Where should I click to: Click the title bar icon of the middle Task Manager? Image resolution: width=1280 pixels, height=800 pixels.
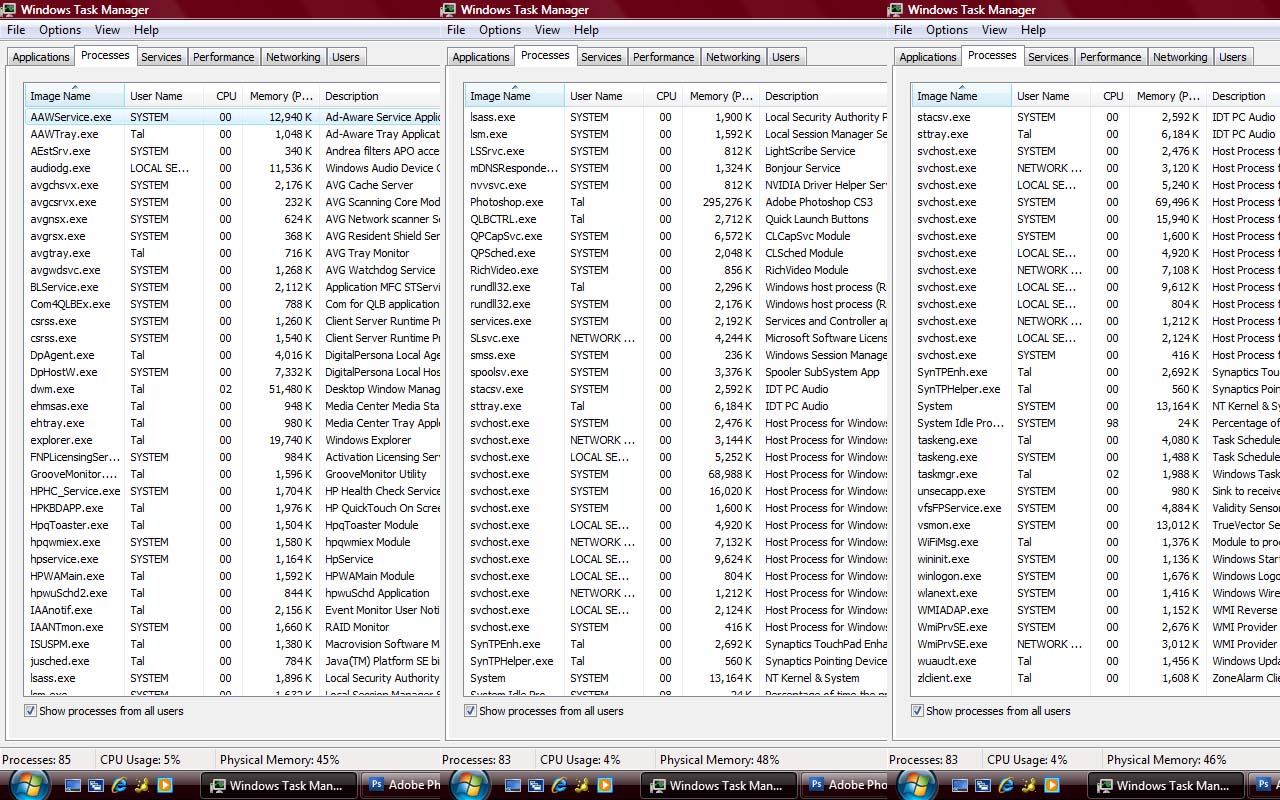click(450, 10)
